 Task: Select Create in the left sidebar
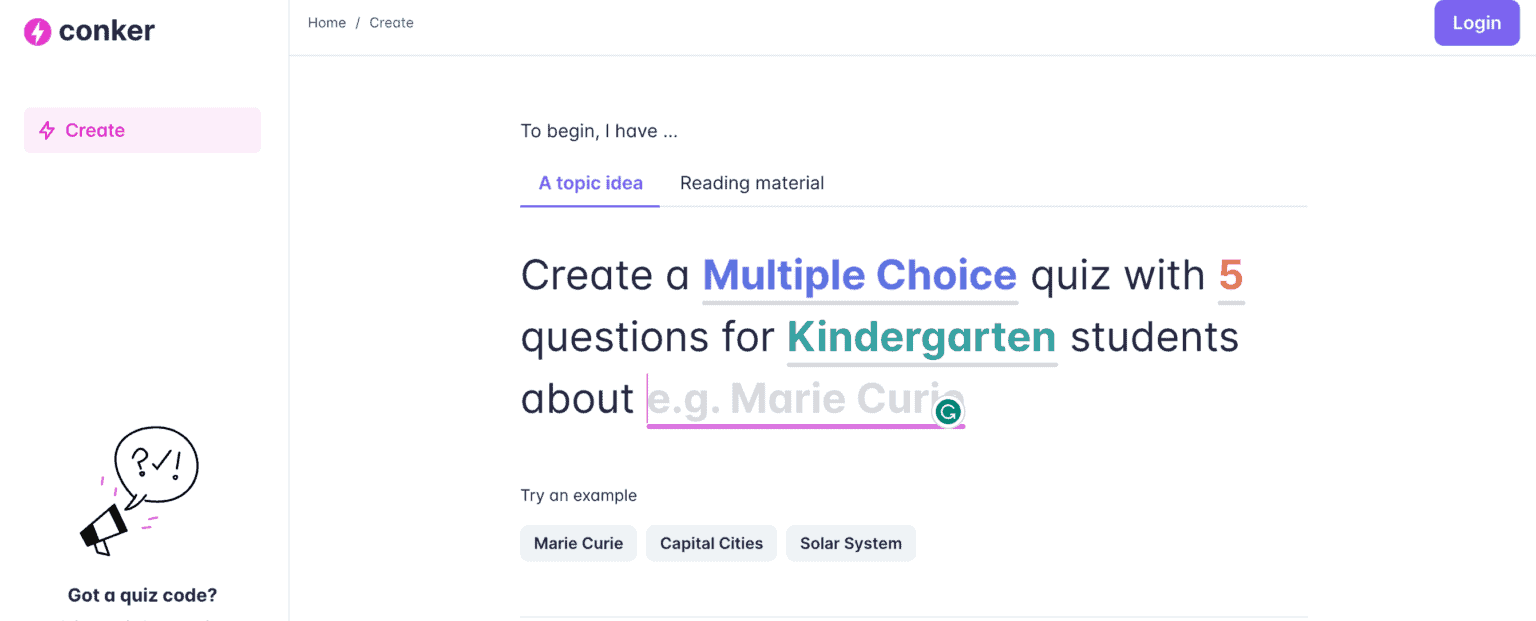[142, 130]
